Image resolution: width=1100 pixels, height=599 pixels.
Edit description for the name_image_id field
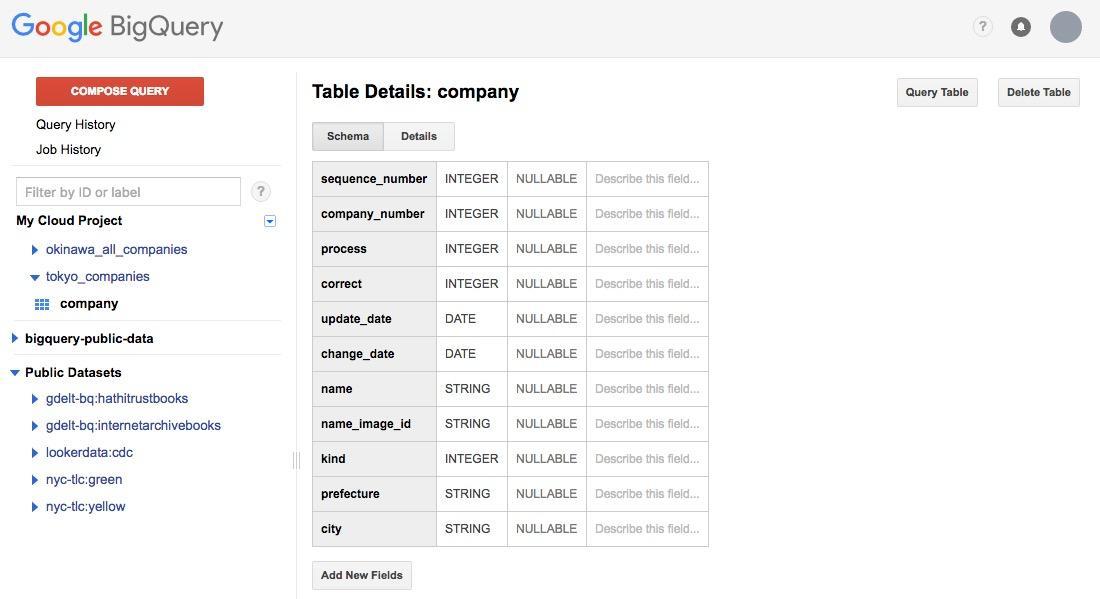click(x=648, y=424)
